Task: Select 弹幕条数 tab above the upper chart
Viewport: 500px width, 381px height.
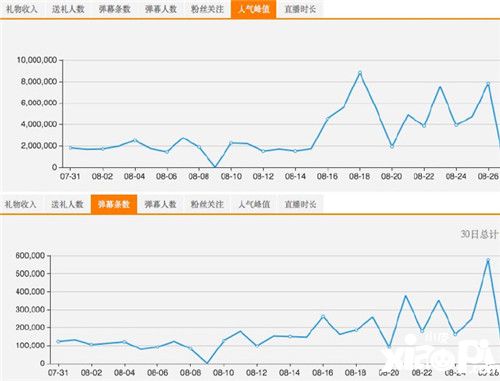Action: coord(114,9)
